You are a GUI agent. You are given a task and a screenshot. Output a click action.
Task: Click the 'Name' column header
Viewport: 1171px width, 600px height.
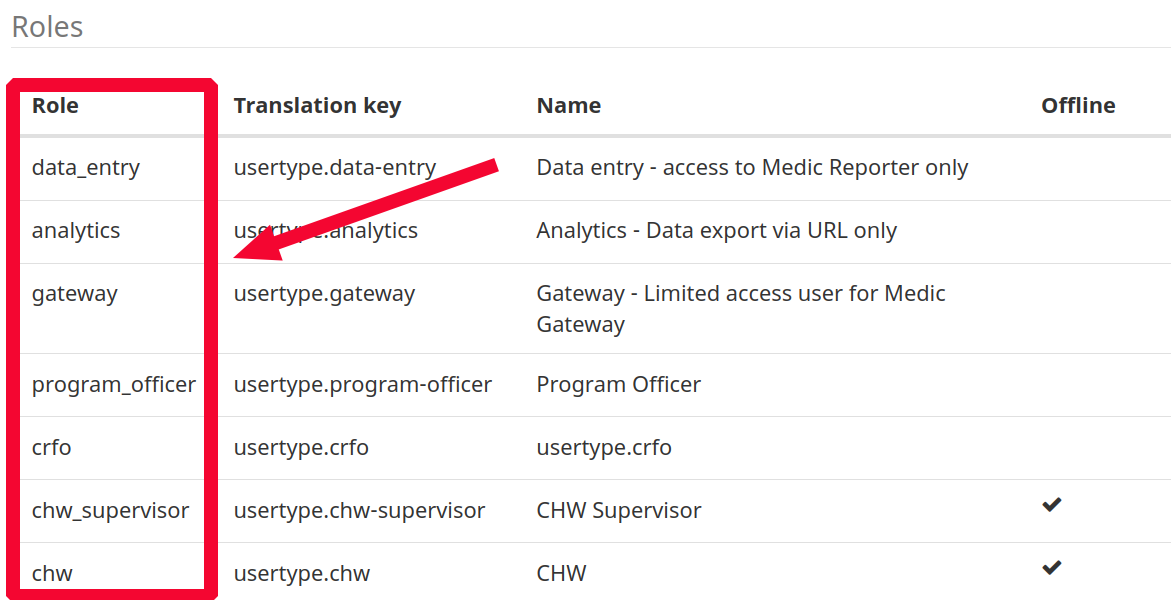click(568, 106)
